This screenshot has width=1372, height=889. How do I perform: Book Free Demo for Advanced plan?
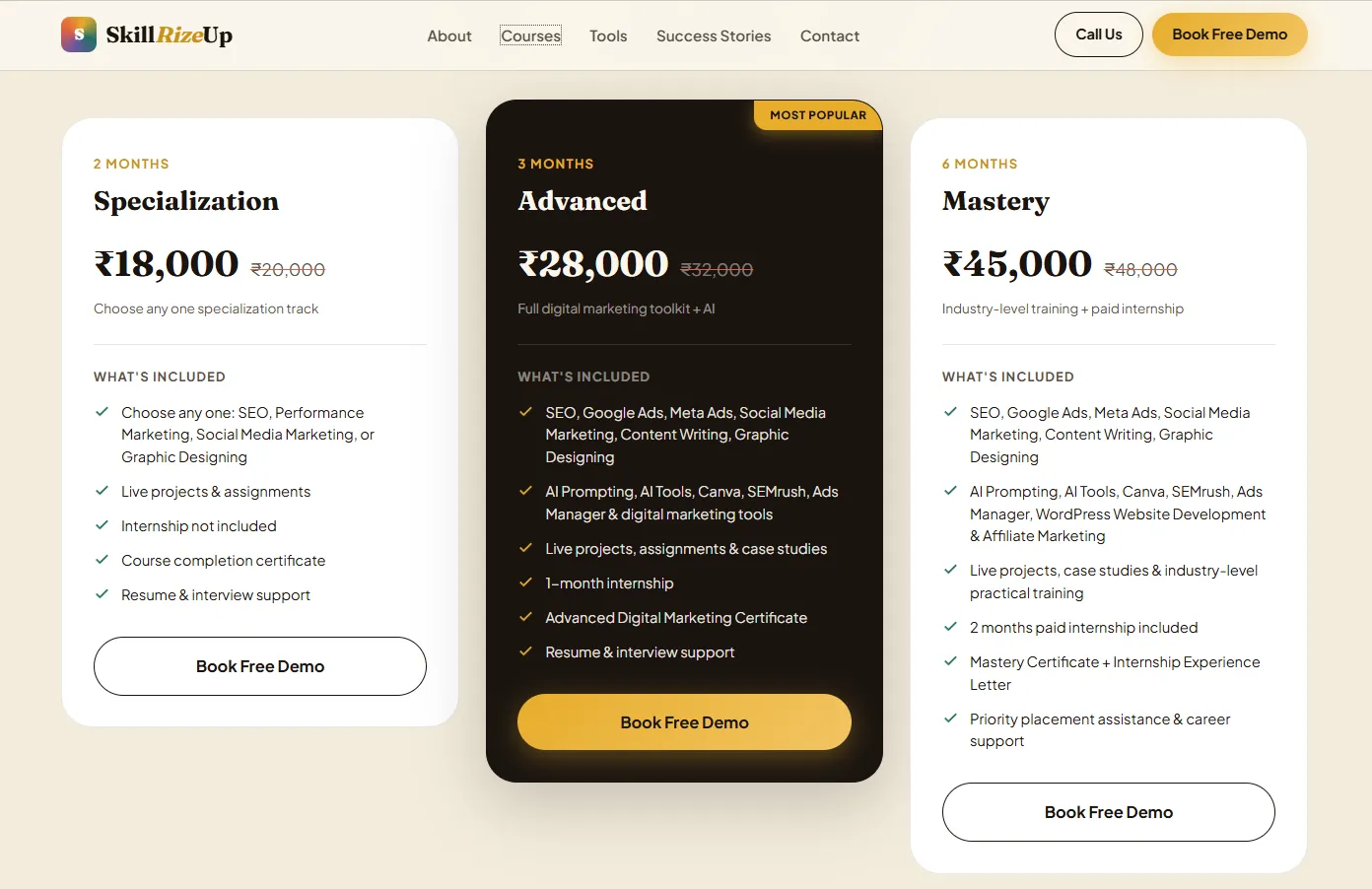point(684,722)
